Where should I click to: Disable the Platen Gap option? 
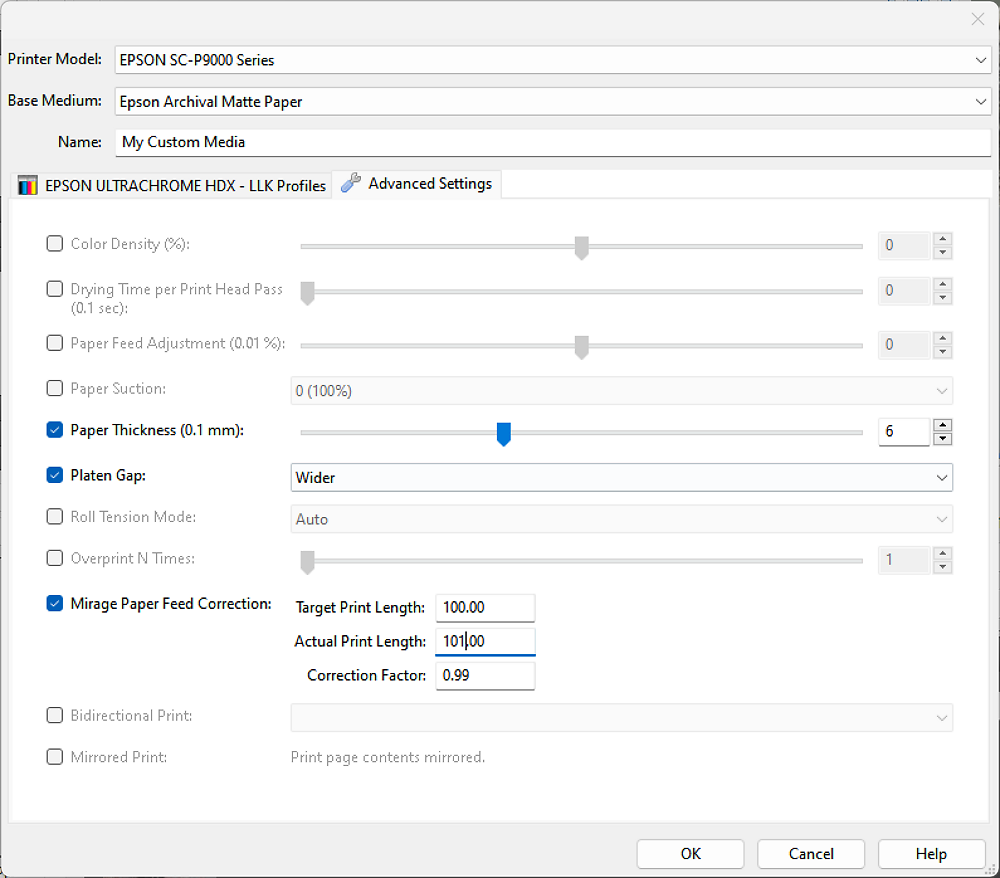[55, 476]
